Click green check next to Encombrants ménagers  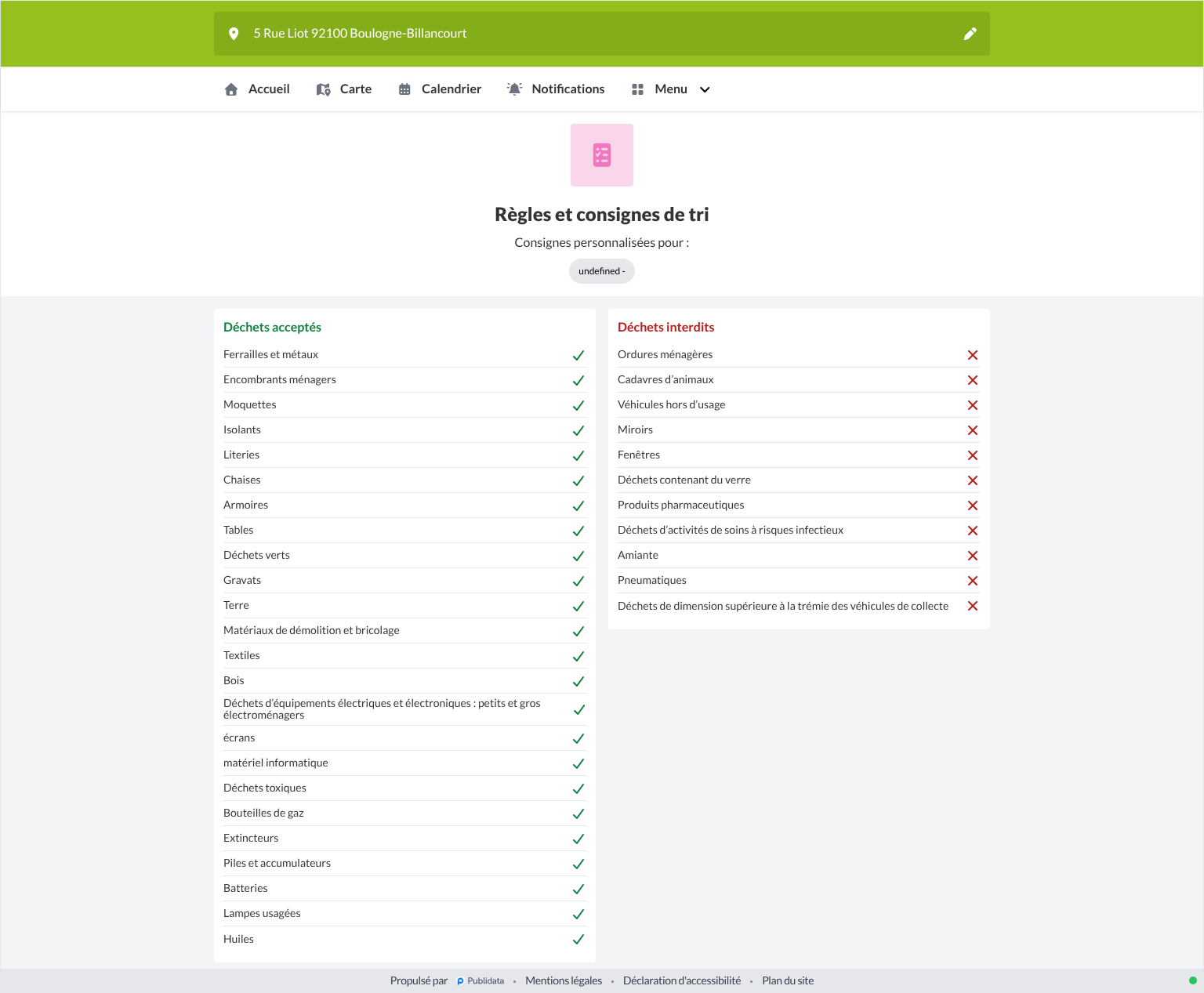pyautogui.click(x=578, y=380)
